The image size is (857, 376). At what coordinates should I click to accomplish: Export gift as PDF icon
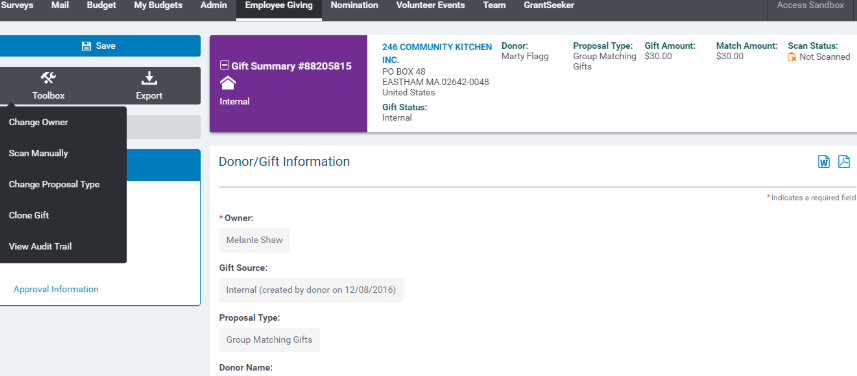point(844,162)
